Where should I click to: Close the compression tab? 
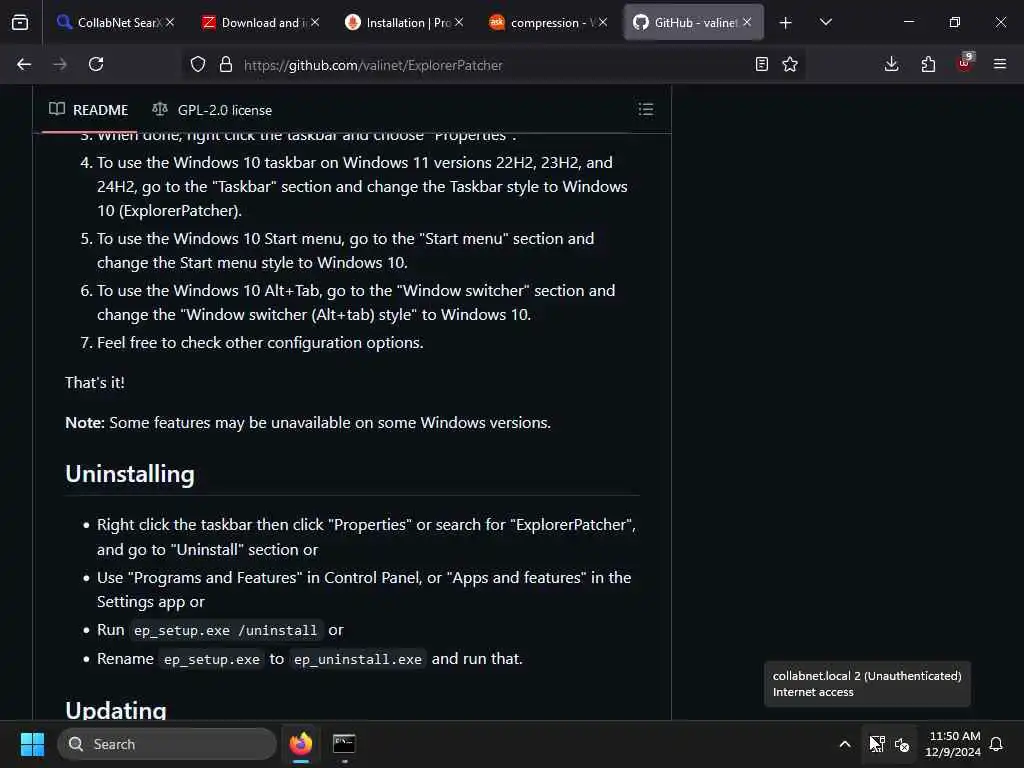(603, 23)
